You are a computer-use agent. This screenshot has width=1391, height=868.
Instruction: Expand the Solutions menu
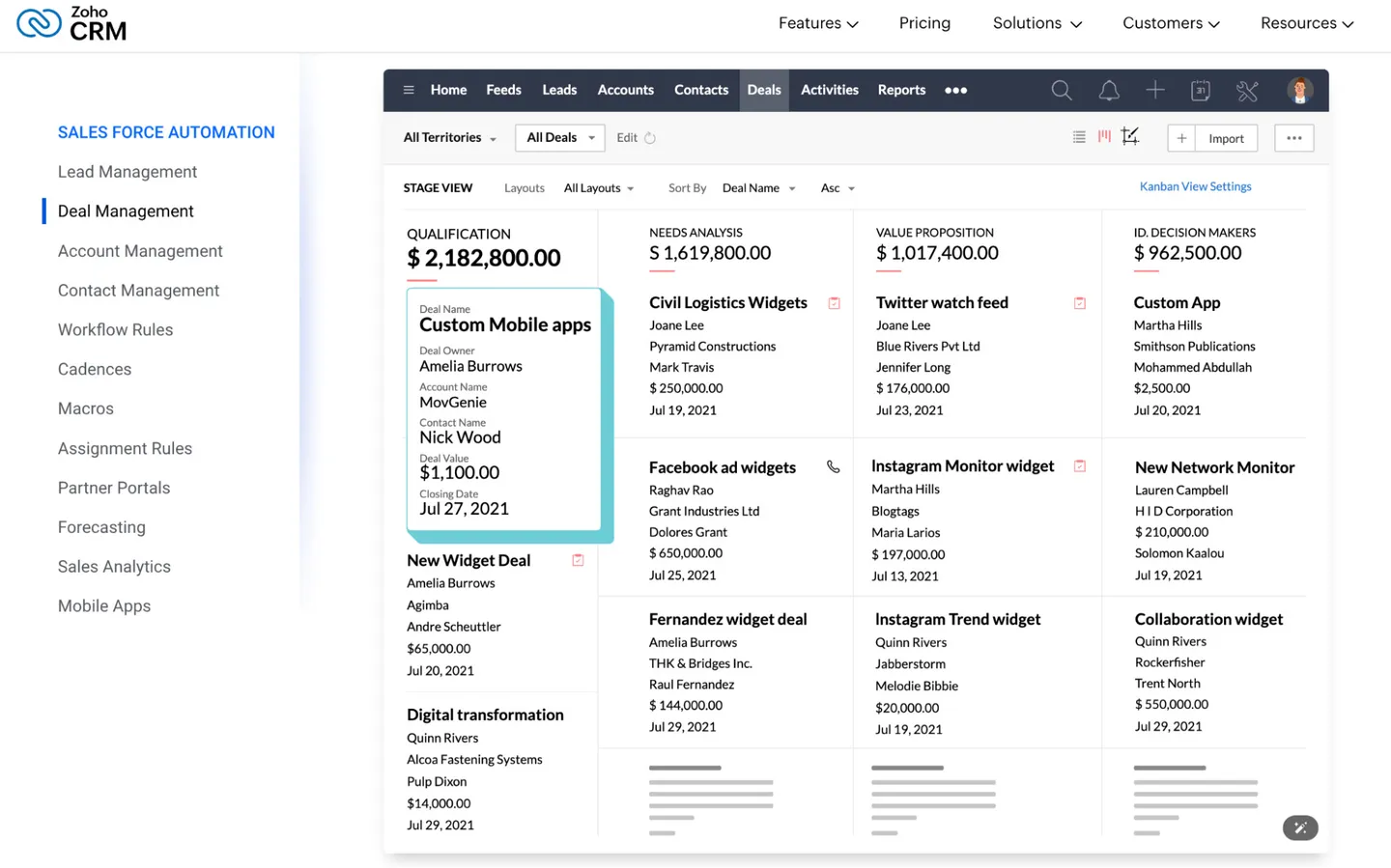click(1037, 23)
